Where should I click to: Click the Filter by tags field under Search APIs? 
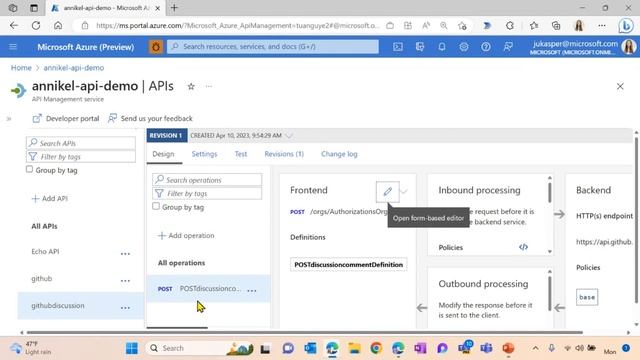(81, 156)
